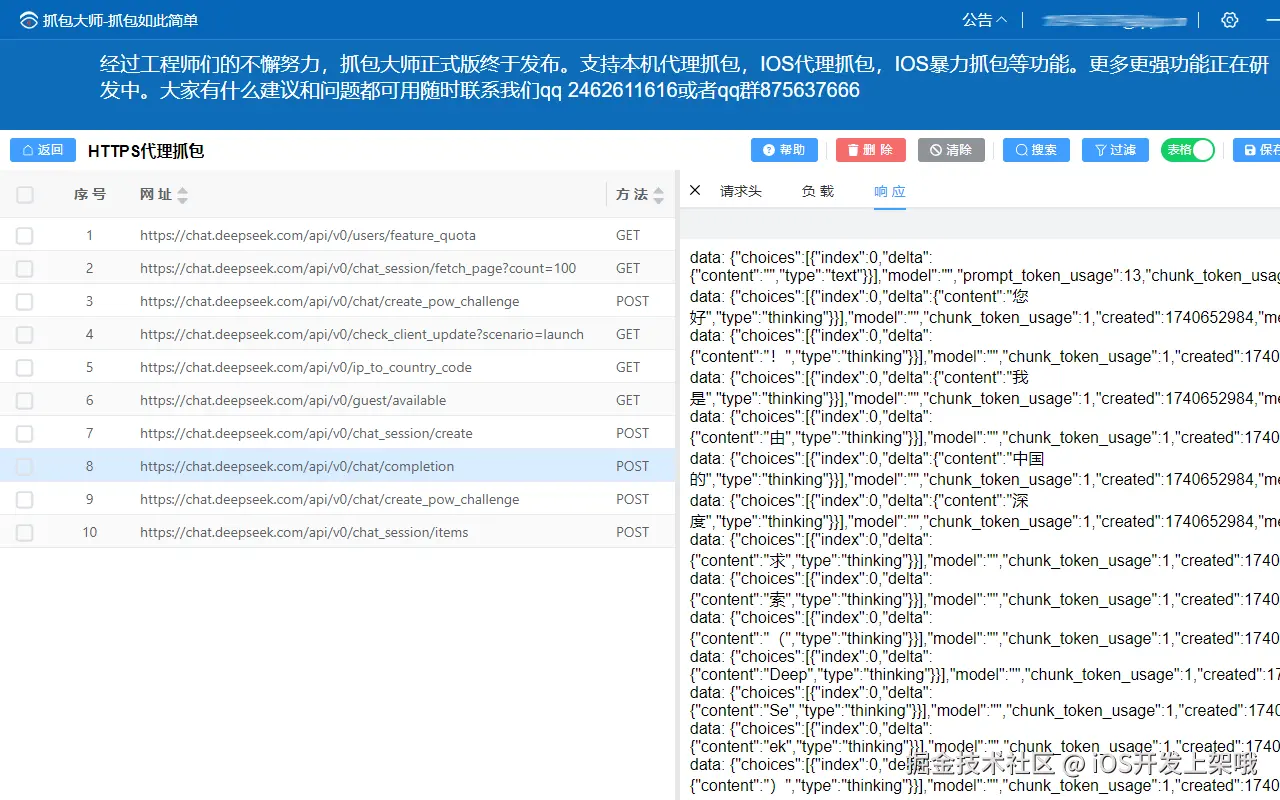
Task: Check the checkbox for row 1 feature_quota
Action: [x=25, y=236]
